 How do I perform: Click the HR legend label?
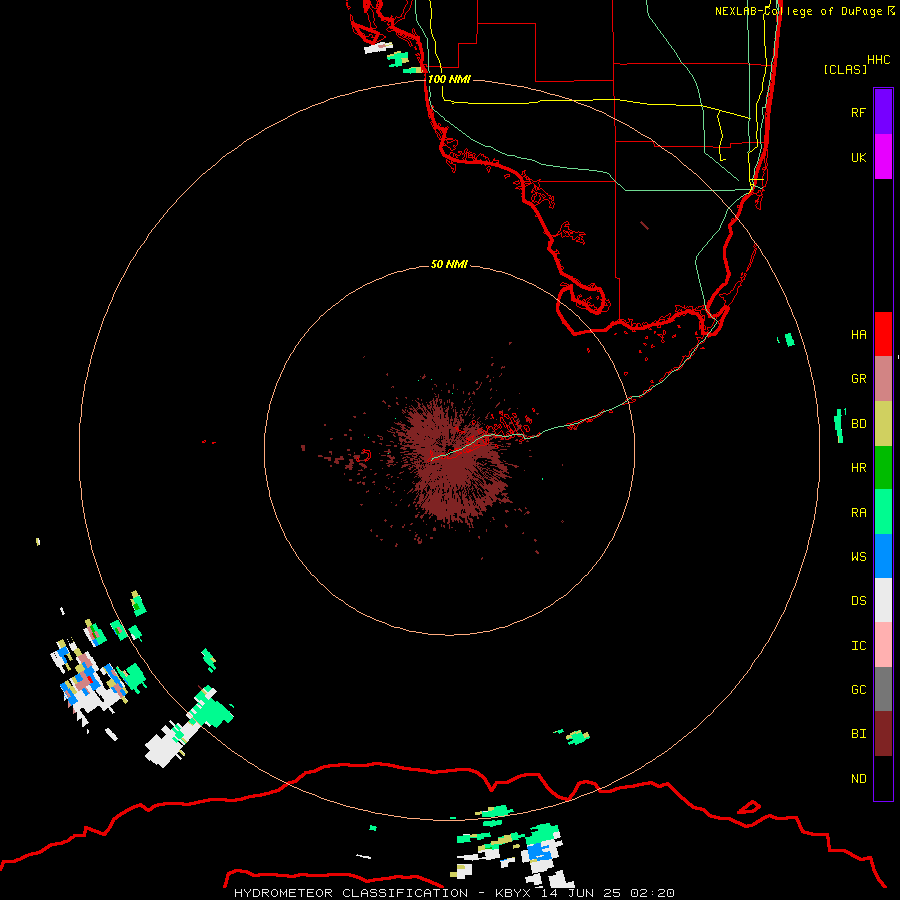[x=858, y=468]
